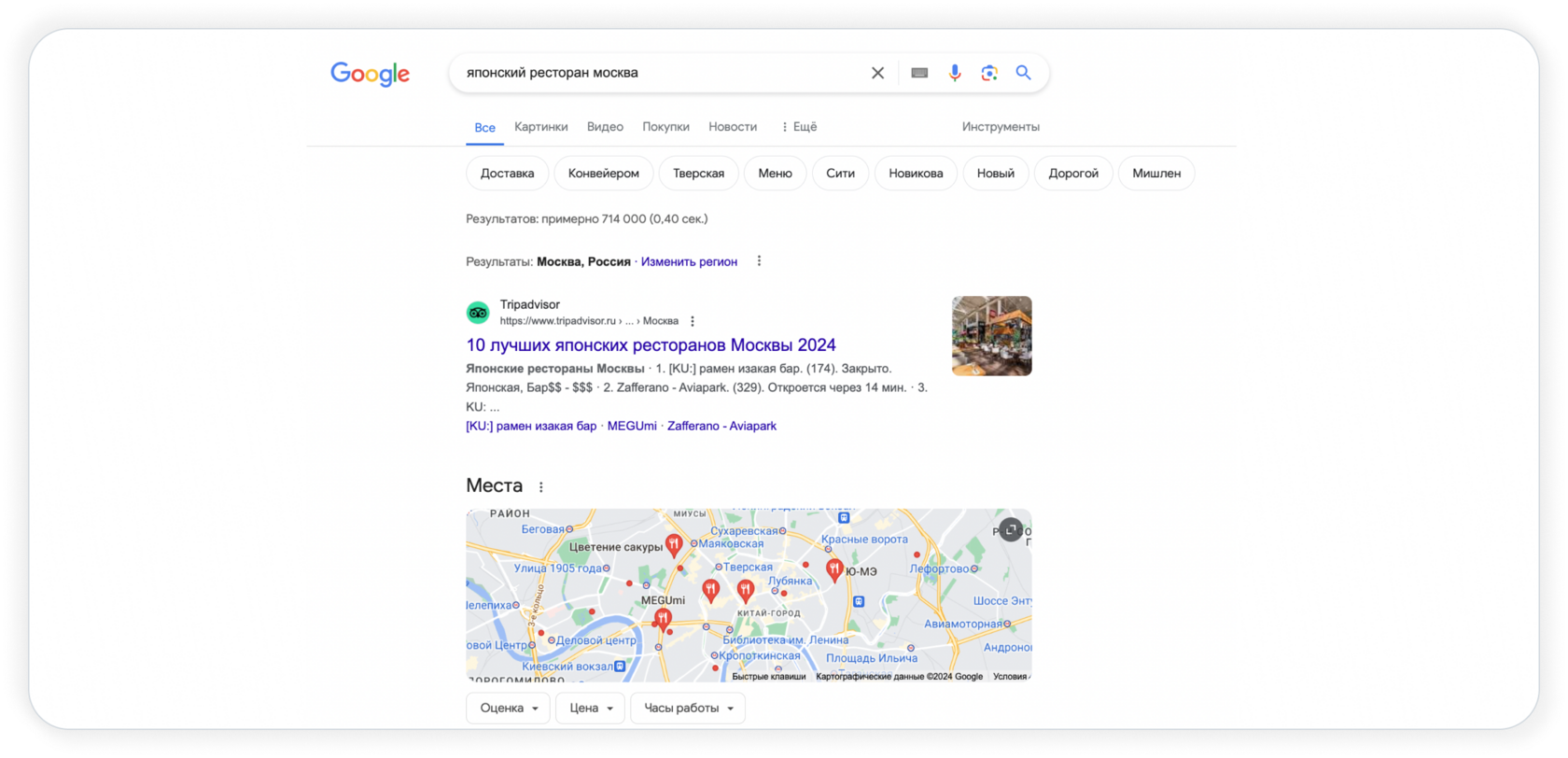1568x758 pixels.
Task: Click the Изменить регион link
Action: 689,262
